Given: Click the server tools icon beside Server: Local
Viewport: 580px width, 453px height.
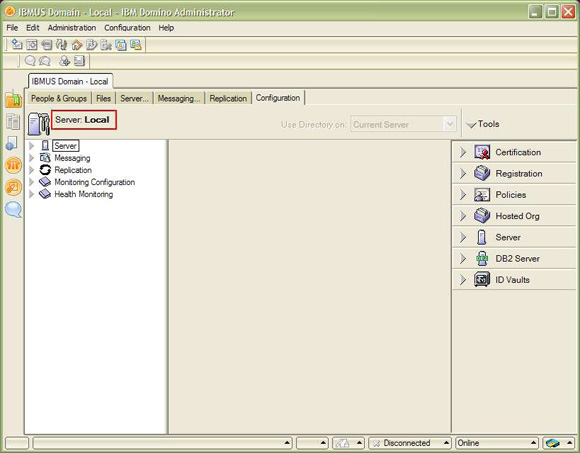Looking at the screenshot, I should tap(38, 124).
